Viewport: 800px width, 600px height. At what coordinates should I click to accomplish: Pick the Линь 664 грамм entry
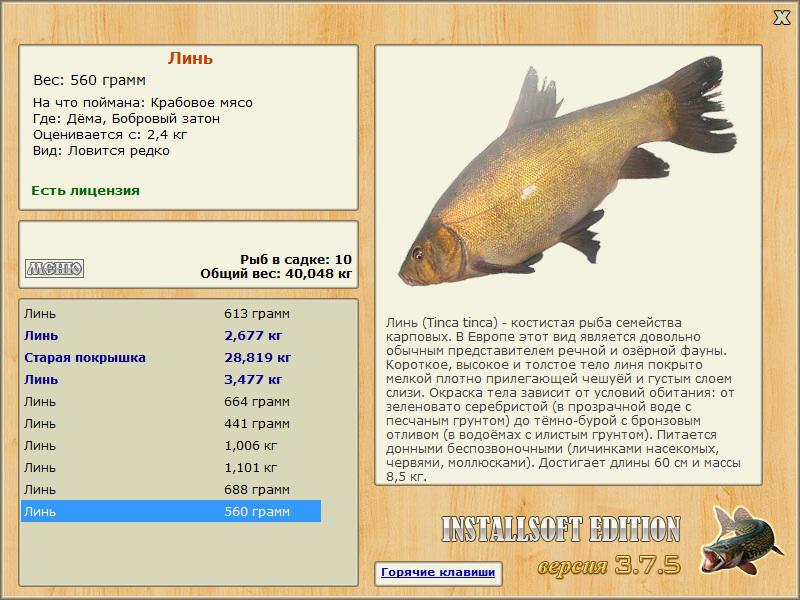click(171, 402)
